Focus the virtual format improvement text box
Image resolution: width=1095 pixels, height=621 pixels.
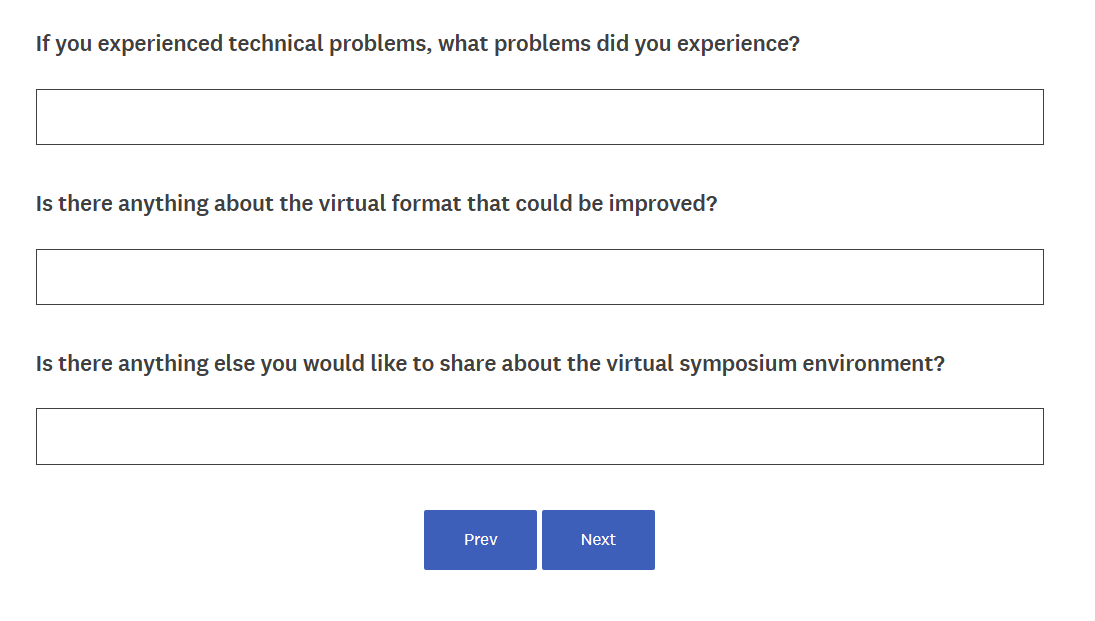coord(539,277)
